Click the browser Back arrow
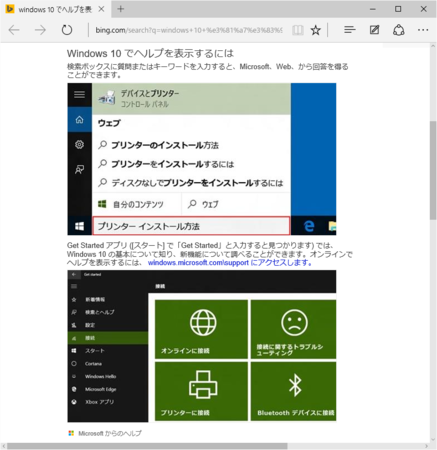Screen dimensions: 437x450 click(x=14, y=30)
